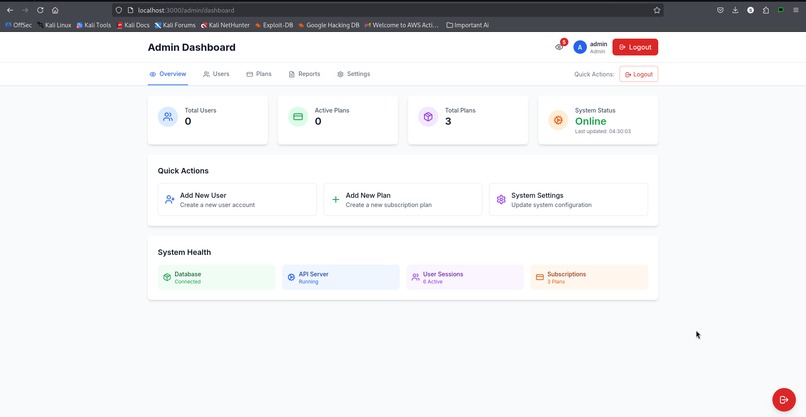
Task: Click the 'Total Plans' value 3
Action: (x=448, y=121)
